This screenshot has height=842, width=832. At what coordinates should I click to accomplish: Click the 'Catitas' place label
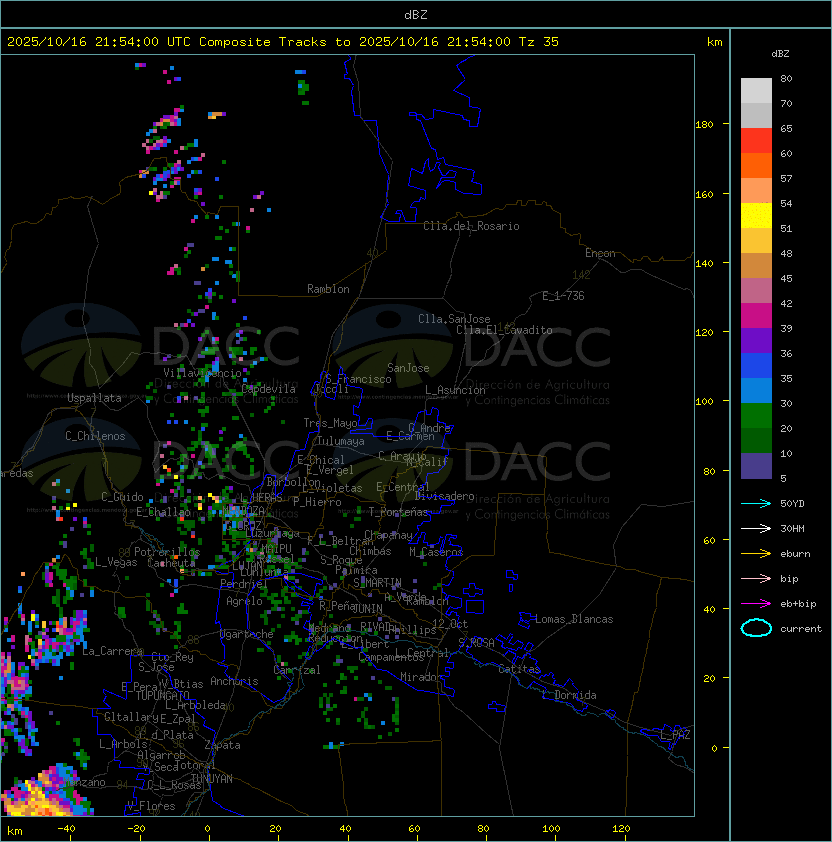click(519, 669)
